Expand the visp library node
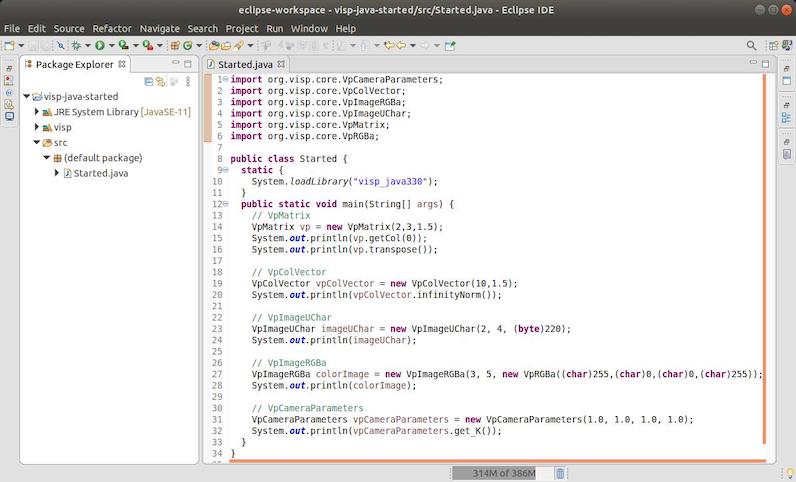The image size is (796, 482). tap(37, 127)
